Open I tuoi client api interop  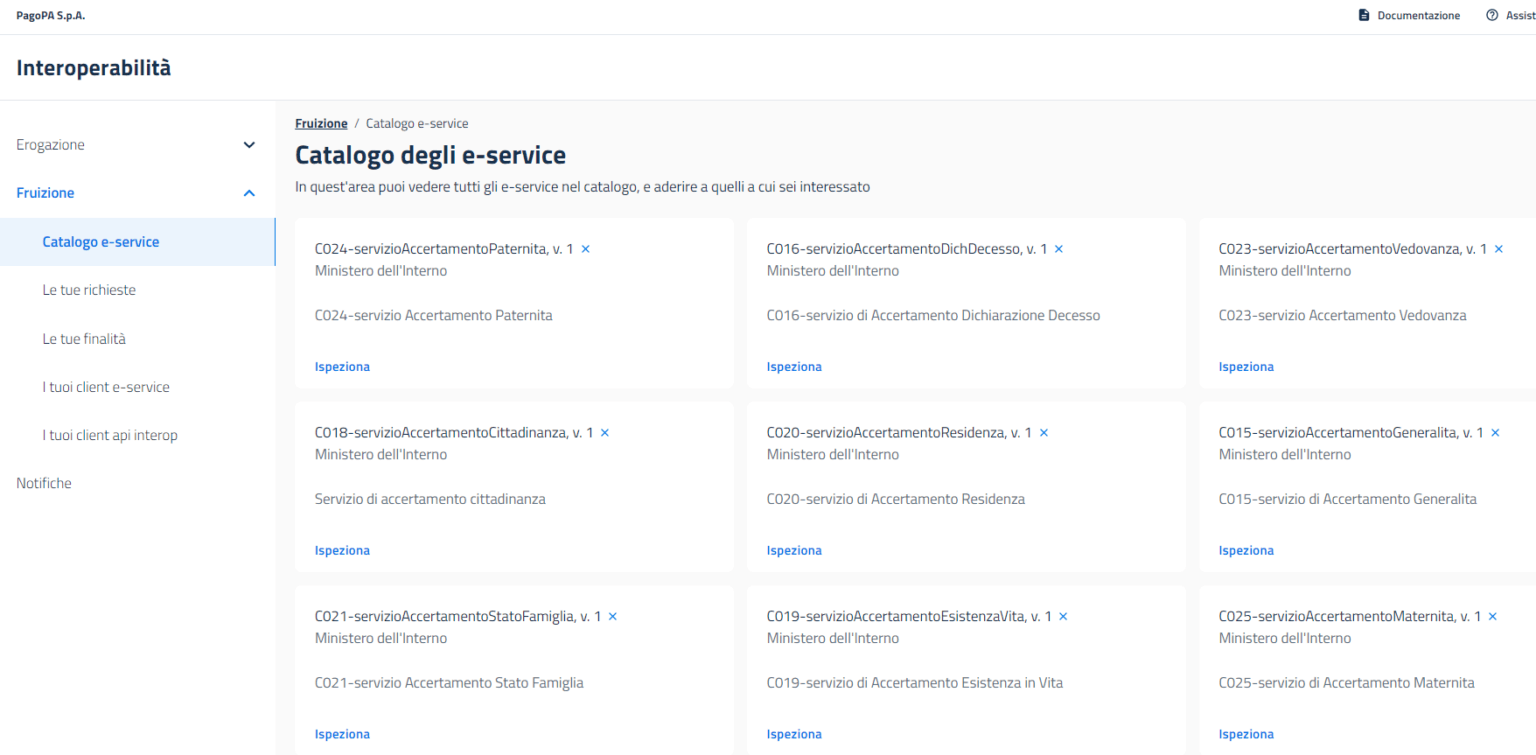[x=110, y=434]
